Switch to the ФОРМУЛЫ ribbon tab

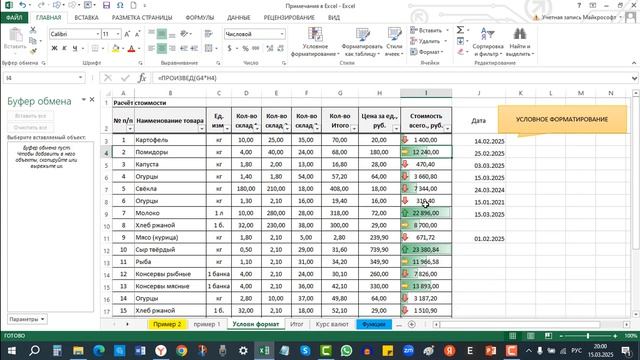pyautogui.click(x=200, y=18)
